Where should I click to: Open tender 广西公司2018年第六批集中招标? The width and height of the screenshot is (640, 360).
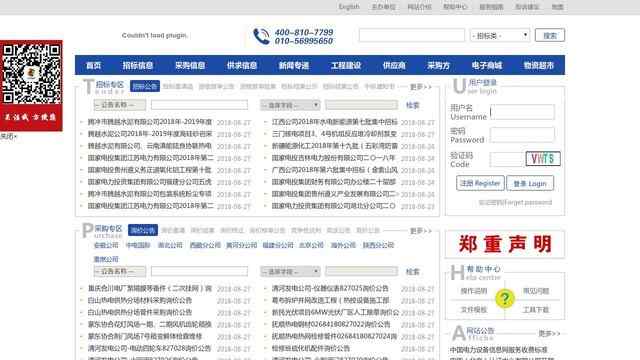coord(335,170)
